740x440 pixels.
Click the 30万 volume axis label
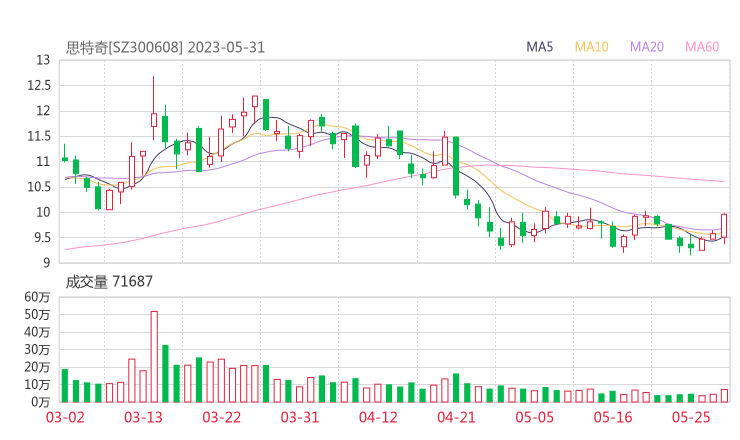pyautogui.click(x=37, y=349)
